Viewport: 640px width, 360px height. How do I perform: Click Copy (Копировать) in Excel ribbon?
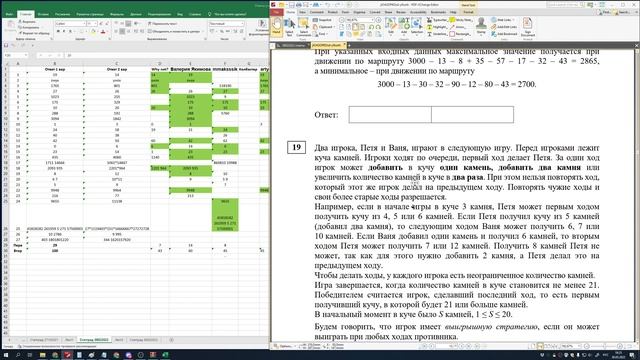pos(29,27)
